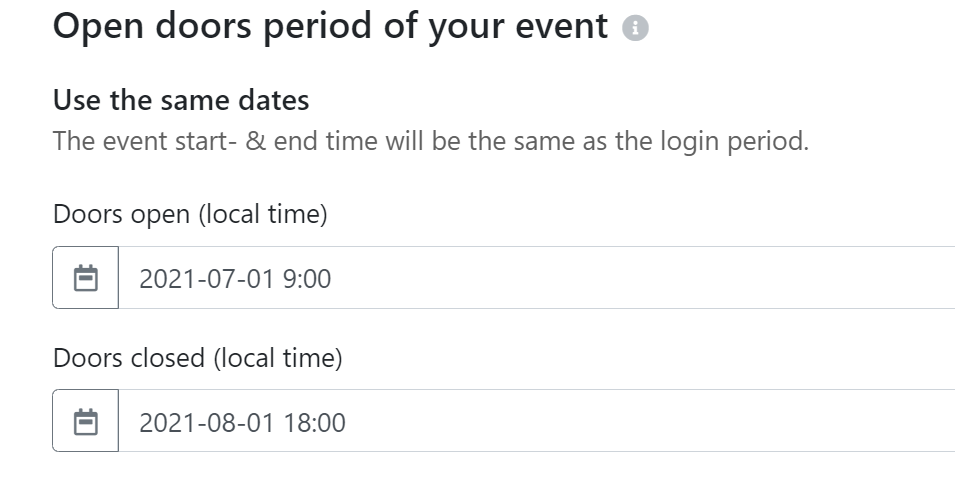The height and width of the screenshot is (482, 955).
Task: Click the login period description text
Action: coord(430,141)
